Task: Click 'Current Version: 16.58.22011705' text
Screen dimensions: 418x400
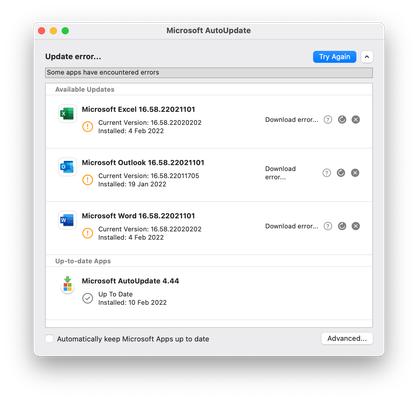Action: (x=149, y=176)
